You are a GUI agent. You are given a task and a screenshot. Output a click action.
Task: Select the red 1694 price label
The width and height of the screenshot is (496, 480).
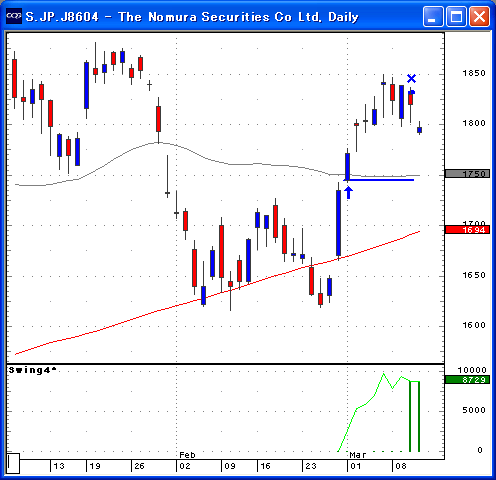tap(467, 230)
